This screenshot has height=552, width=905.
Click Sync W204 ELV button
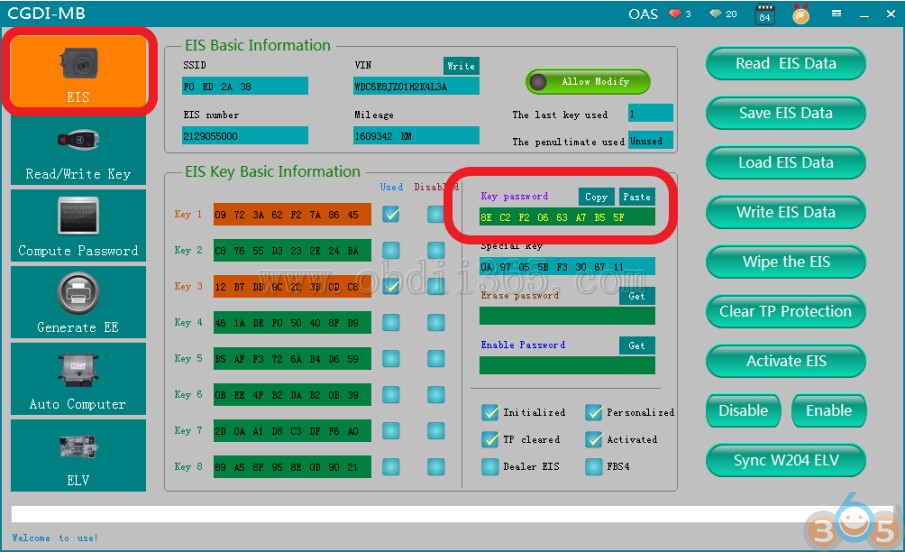point(786,461)
